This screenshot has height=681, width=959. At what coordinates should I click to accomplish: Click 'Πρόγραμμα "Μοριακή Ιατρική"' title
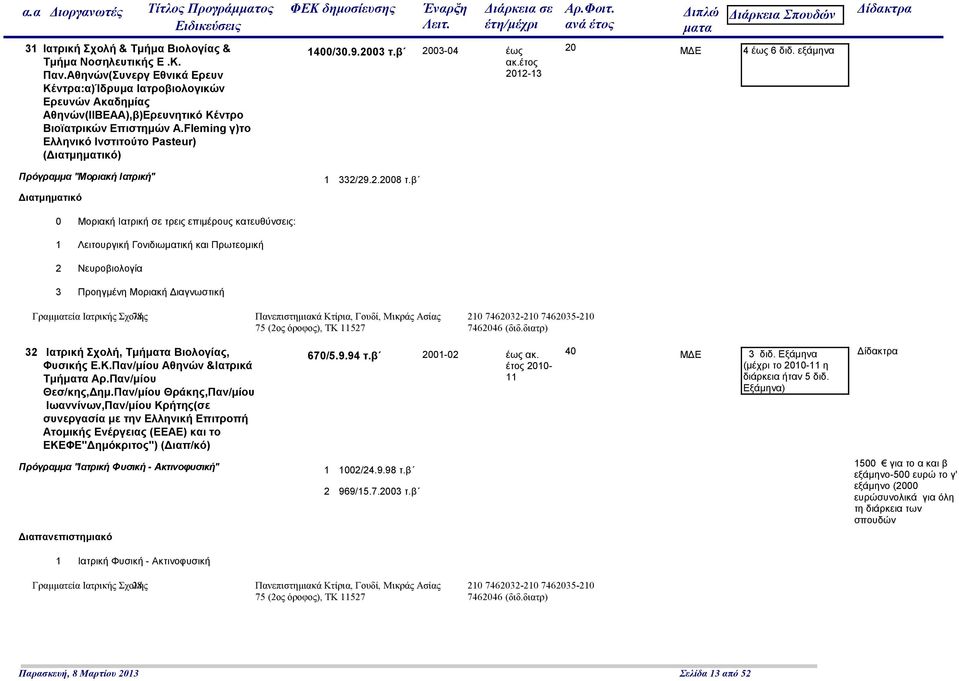(87, 177)
